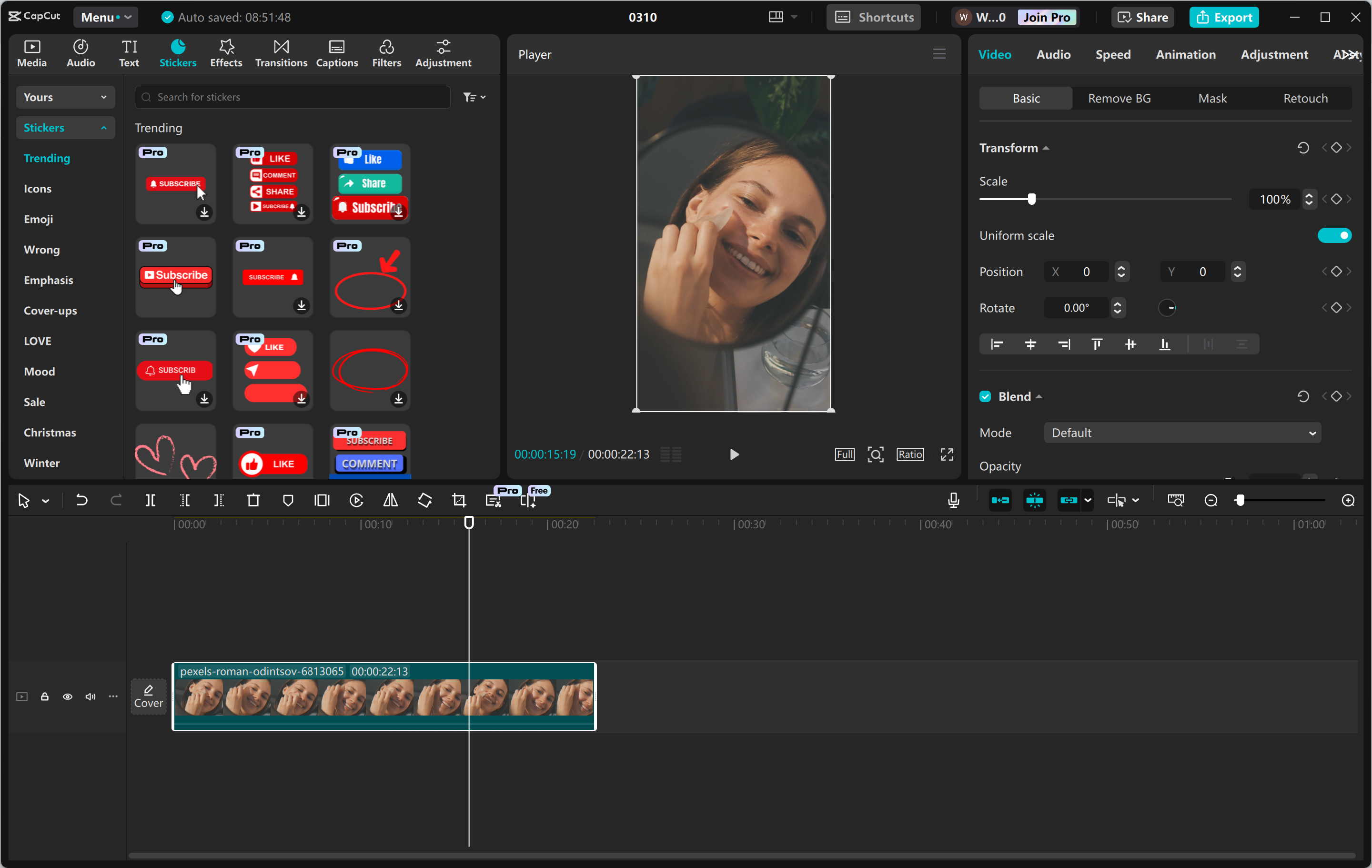Hide the video track with eye icon
The height and width of the screenshot is (868, 1372).
point(67,696)
